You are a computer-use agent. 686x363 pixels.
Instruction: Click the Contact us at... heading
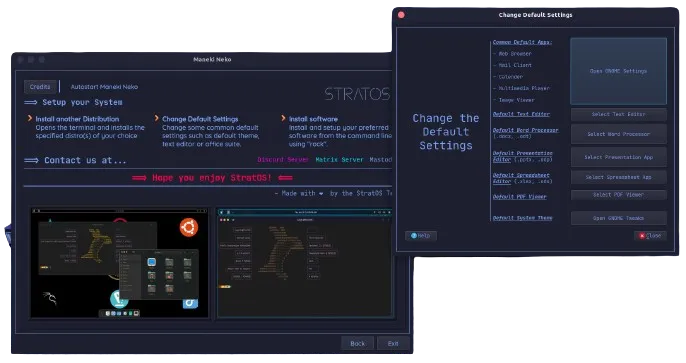(x=85, y=161)
